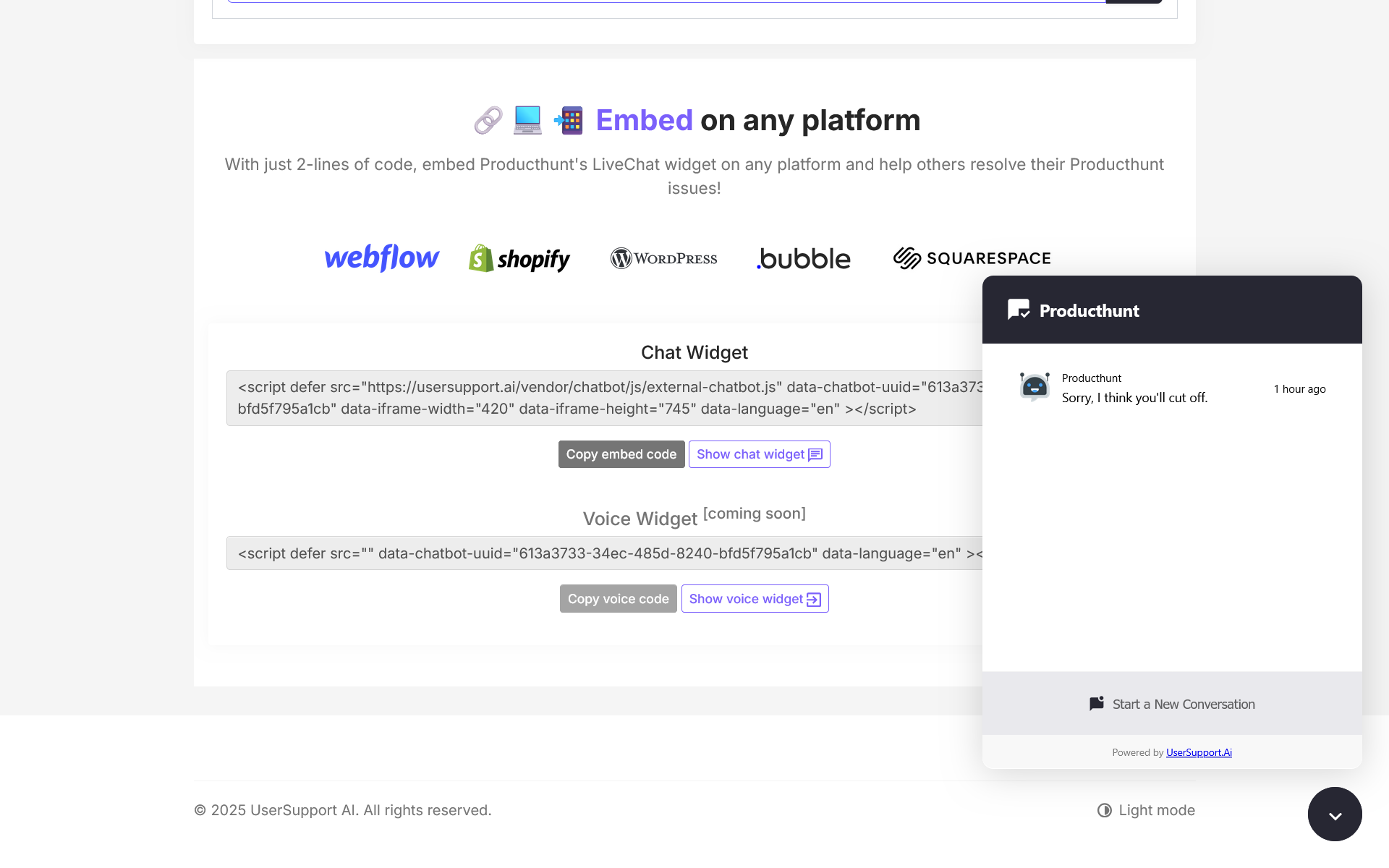Click the laptop emoji in heading
This screenshot has width=1389, height=868.
[527, 120]
